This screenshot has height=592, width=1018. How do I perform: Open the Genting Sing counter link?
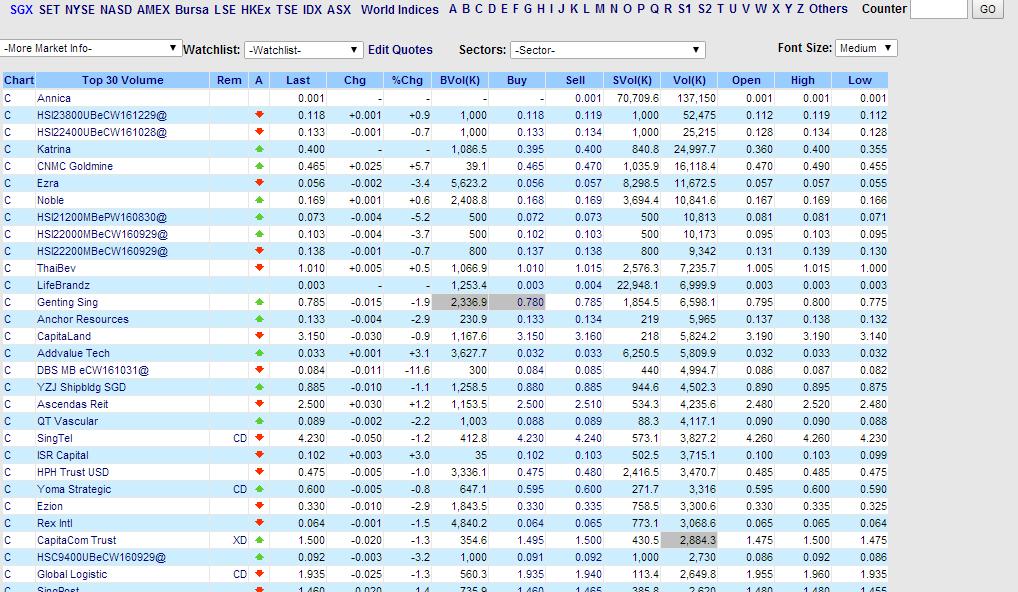click(68, 302)
